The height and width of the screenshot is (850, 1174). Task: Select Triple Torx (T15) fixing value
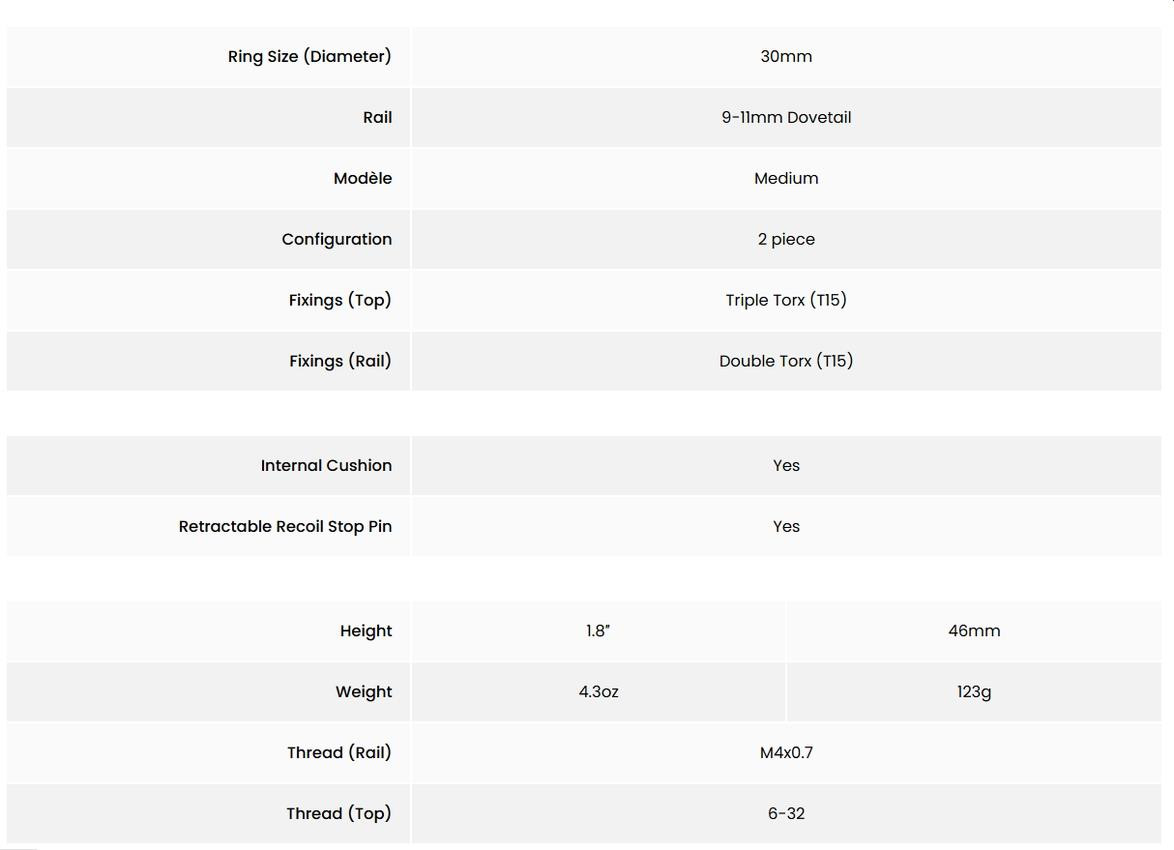[x=786, y=301]
